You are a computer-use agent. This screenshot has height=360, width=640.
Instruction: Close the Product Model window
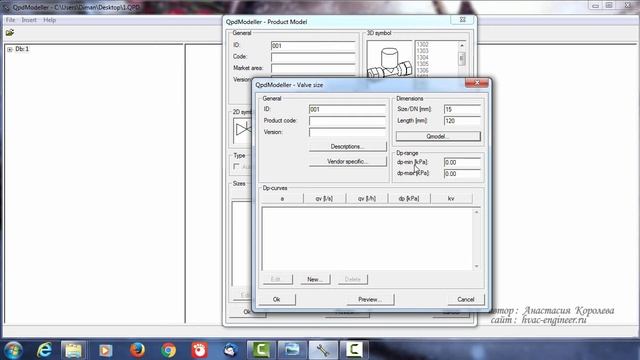(x=463, y=20)
